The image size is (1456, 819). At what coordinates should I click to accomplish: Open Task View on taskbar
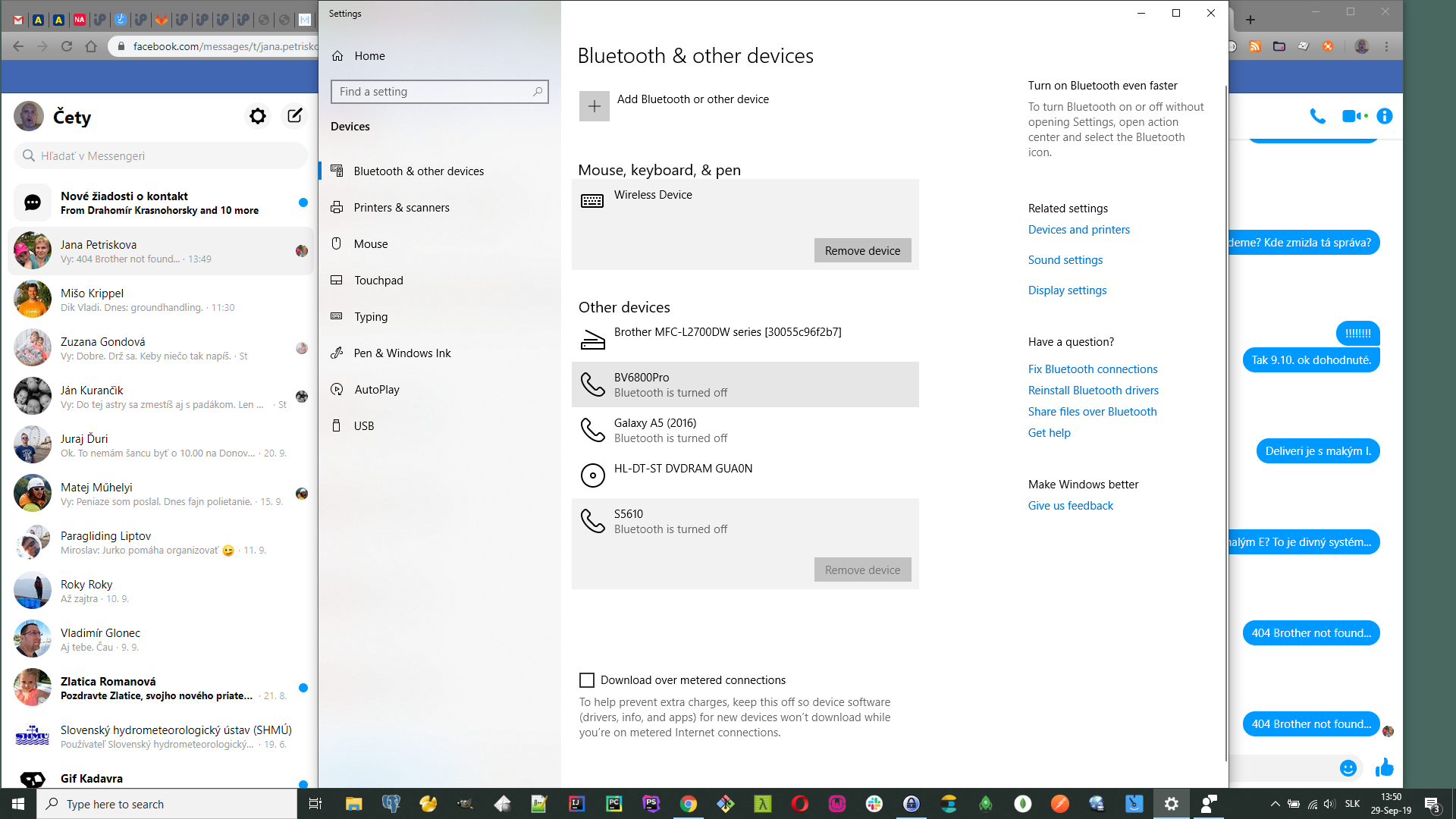pyautogui.click(x=315, y=804)
